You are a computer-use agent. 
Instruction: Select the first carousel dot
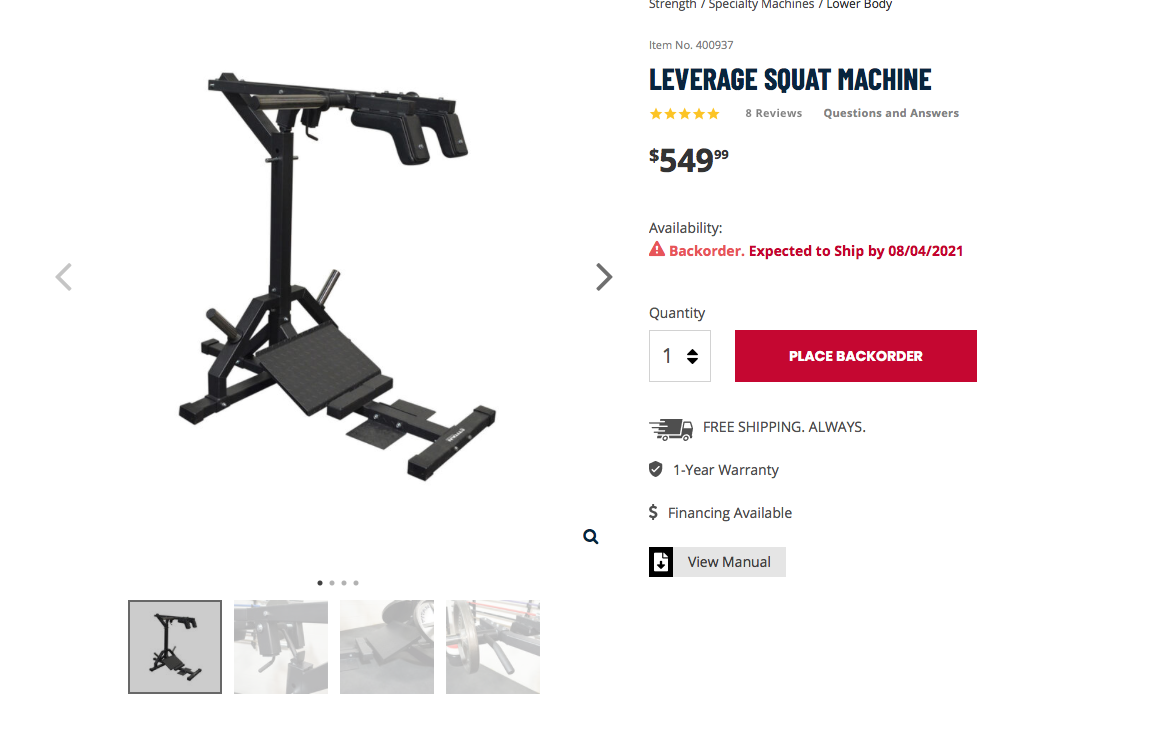point(320,583)
